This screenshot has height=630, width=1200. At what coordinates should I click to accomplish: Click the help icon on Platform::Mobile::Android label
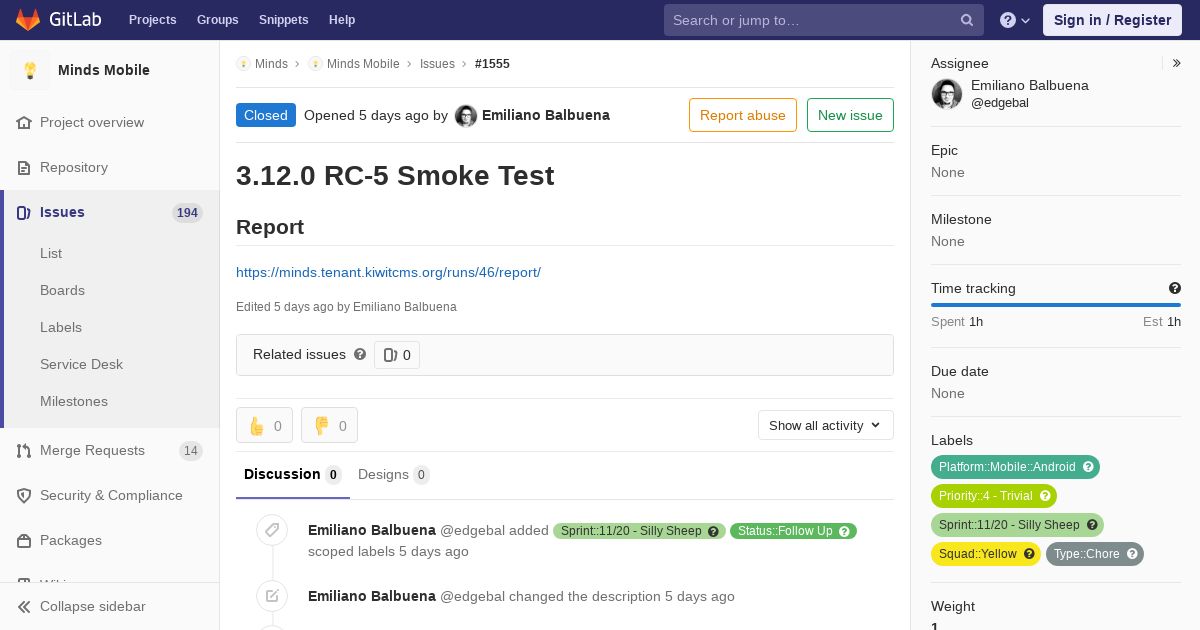(x=1089, y=467)
